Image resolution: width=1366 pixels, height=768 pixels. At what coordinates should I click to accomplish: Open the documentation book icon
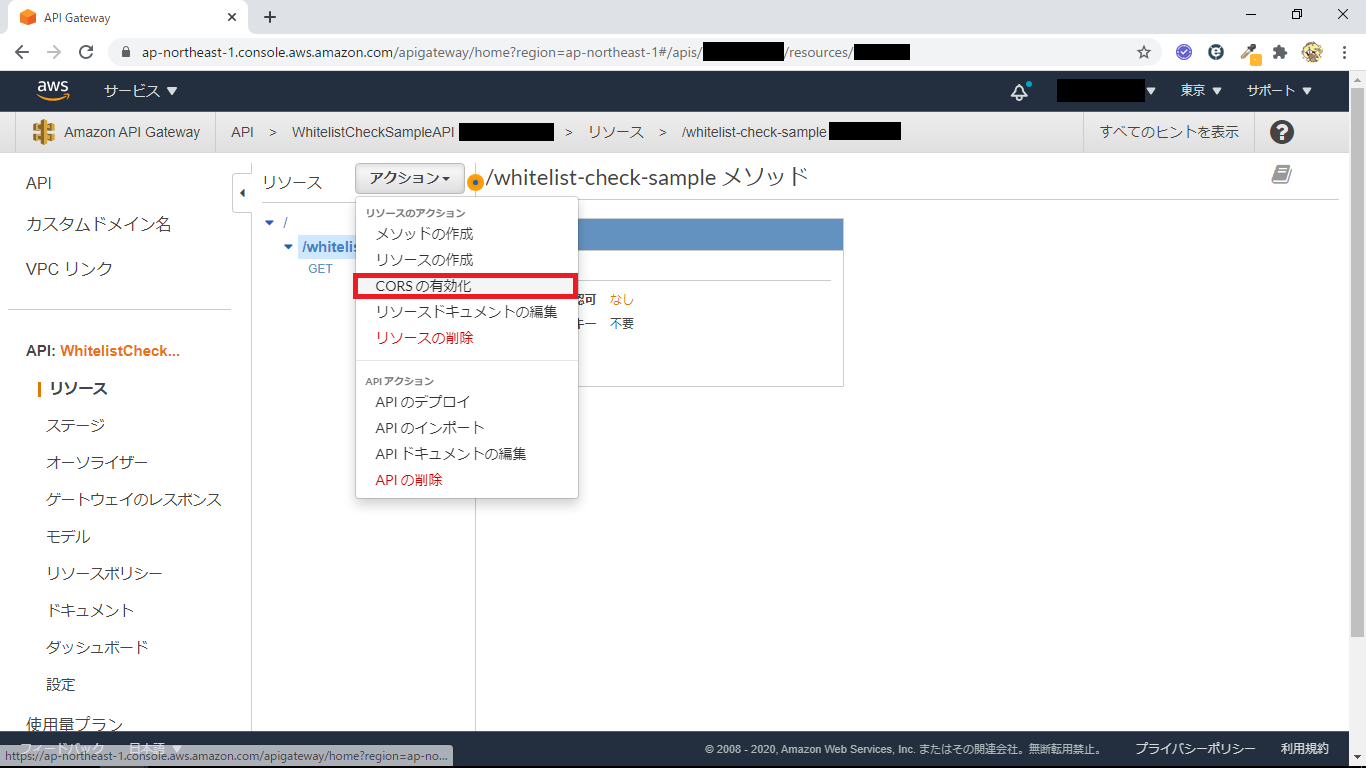pos(1281,175)
